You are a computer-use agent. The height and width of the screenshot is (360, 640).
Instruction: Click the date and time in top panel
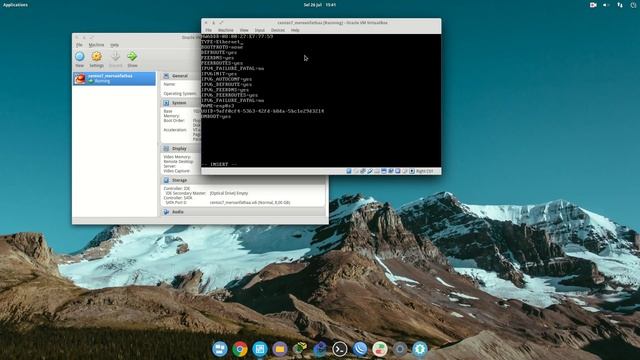coord(320,5)
